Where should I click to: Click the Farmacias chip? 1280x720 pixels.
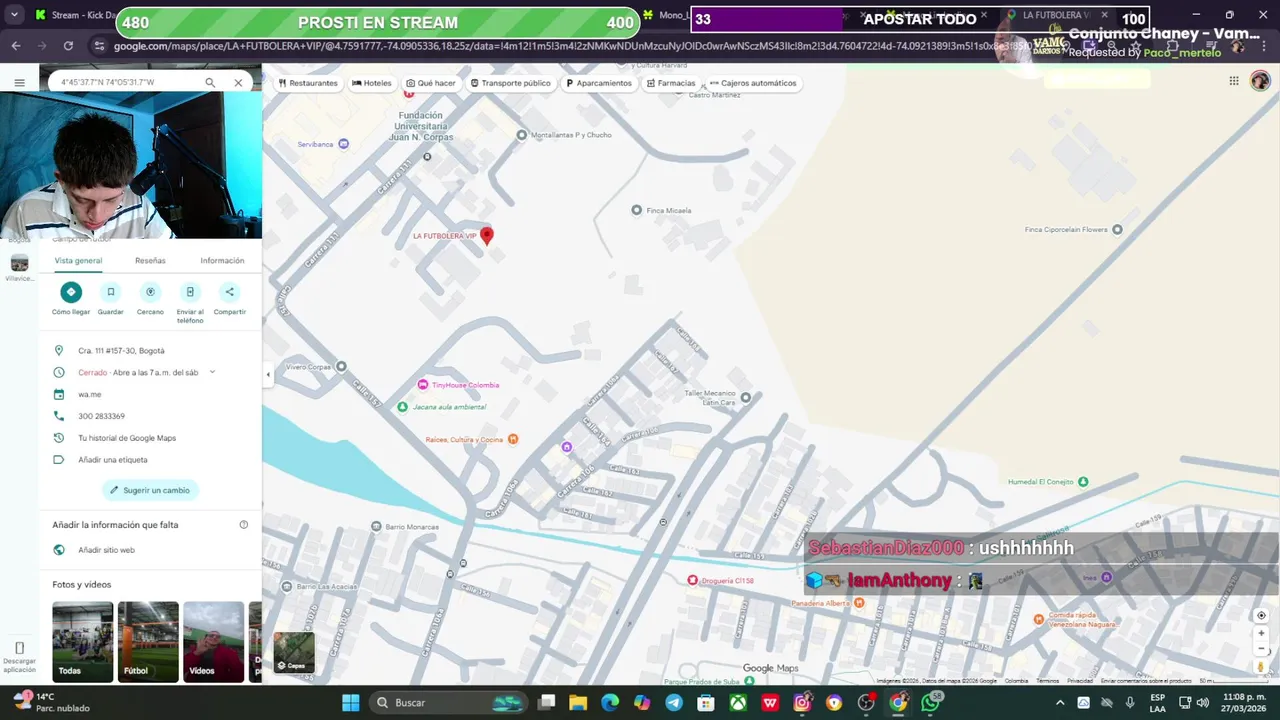tap(671, 83)
